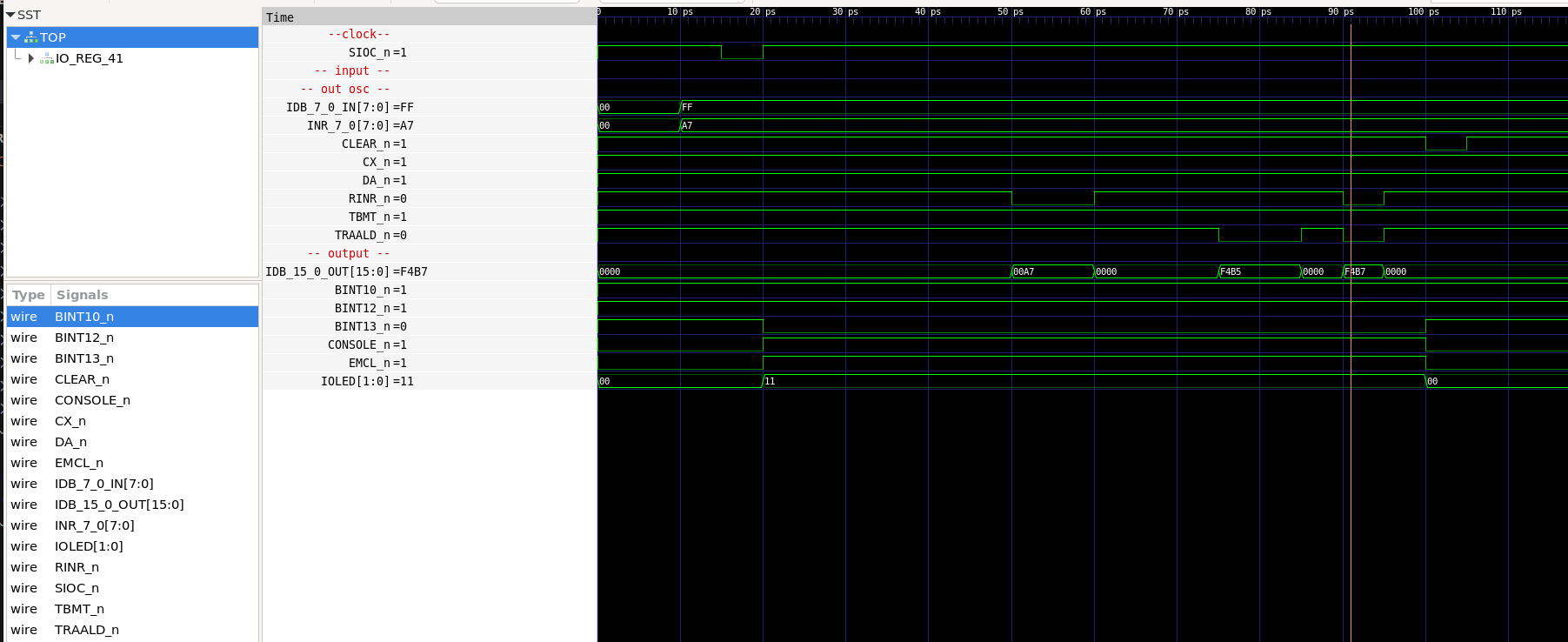Click the FF value on the IDB_7_0_IN waveform
Screen dimensions: 1568x642
coord(687,107)
